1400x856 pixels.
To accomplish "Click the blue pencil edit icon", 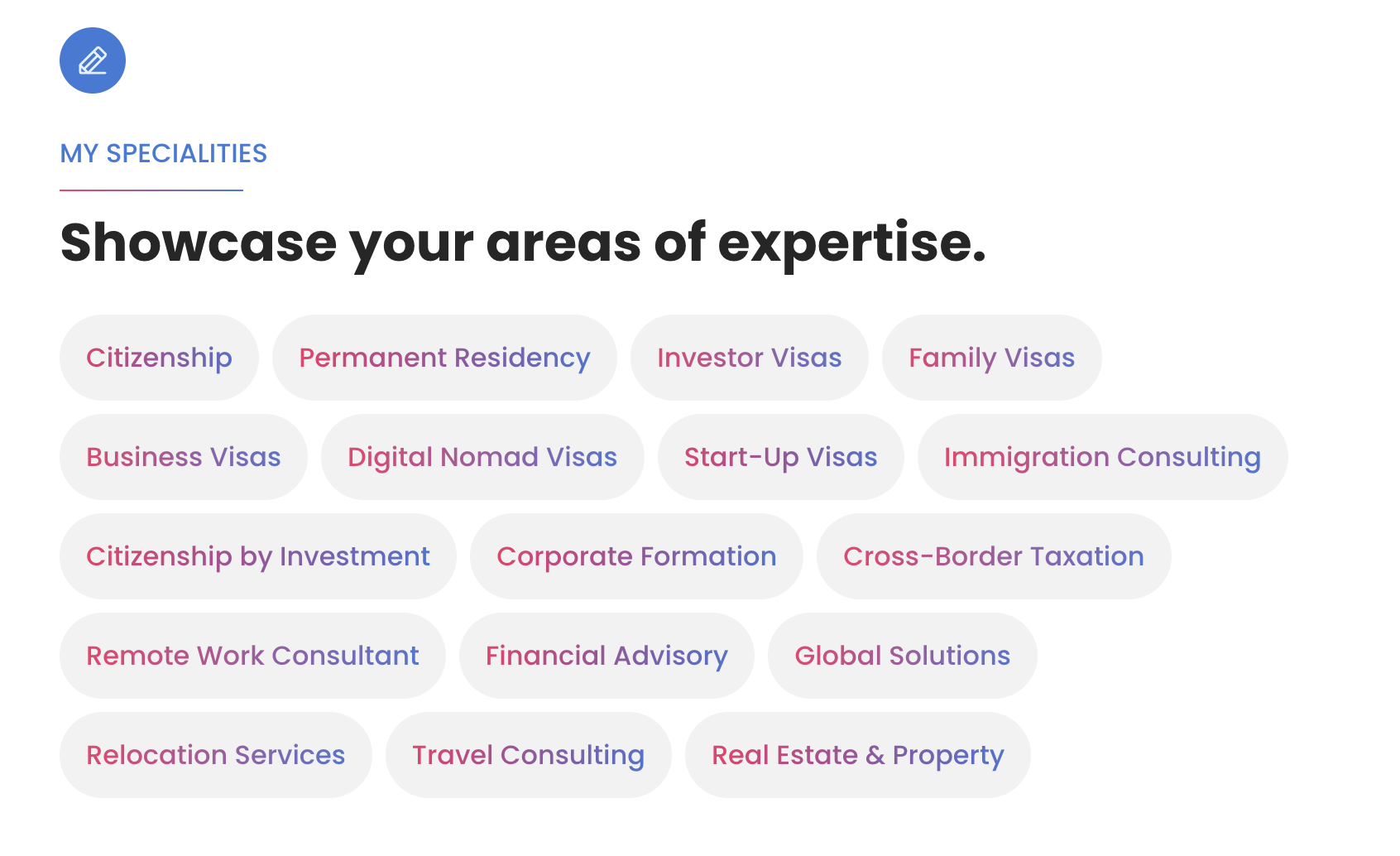I will 93,60.
